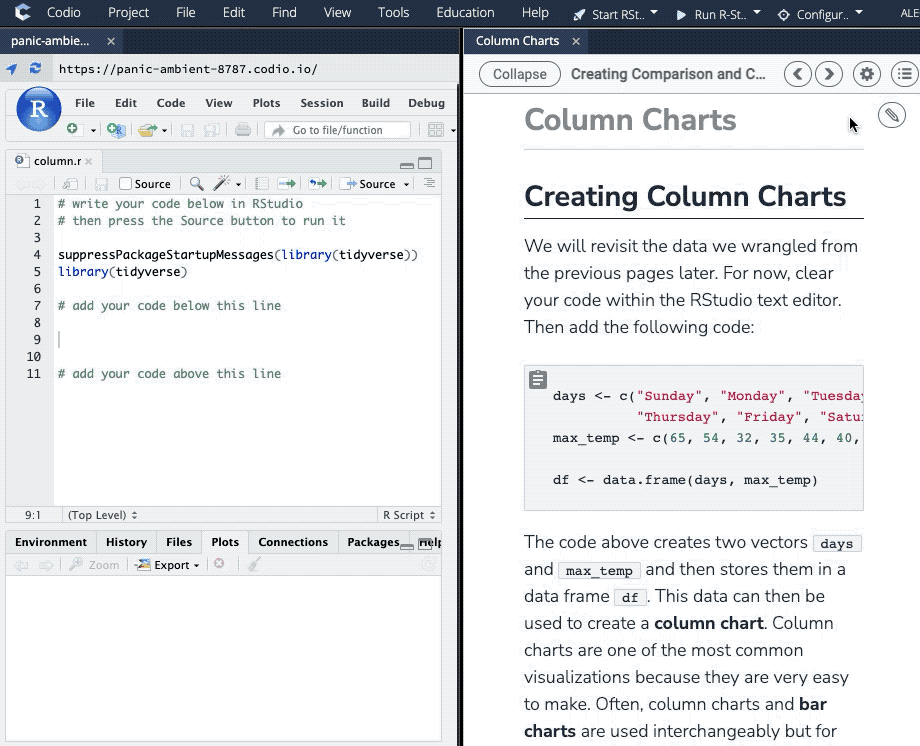
Task: Go to next guide page arrow
Action: [828, 74]
